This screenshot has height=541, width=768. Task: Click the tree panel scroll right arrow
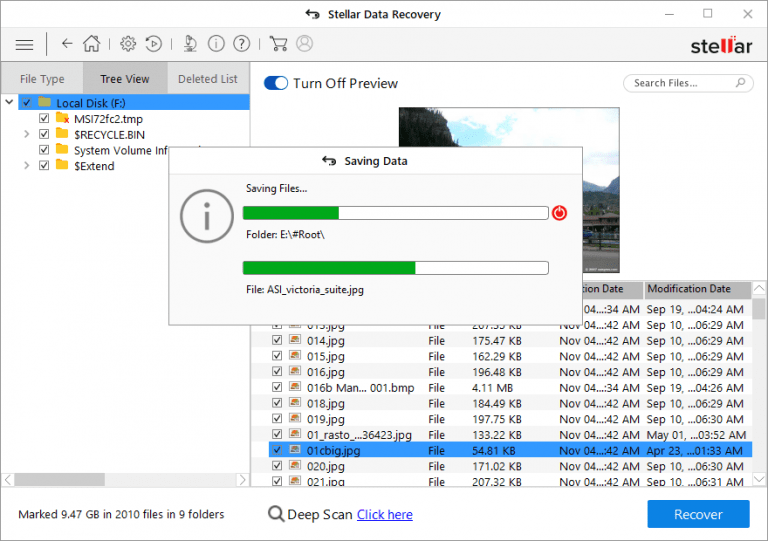pos(242,479)
